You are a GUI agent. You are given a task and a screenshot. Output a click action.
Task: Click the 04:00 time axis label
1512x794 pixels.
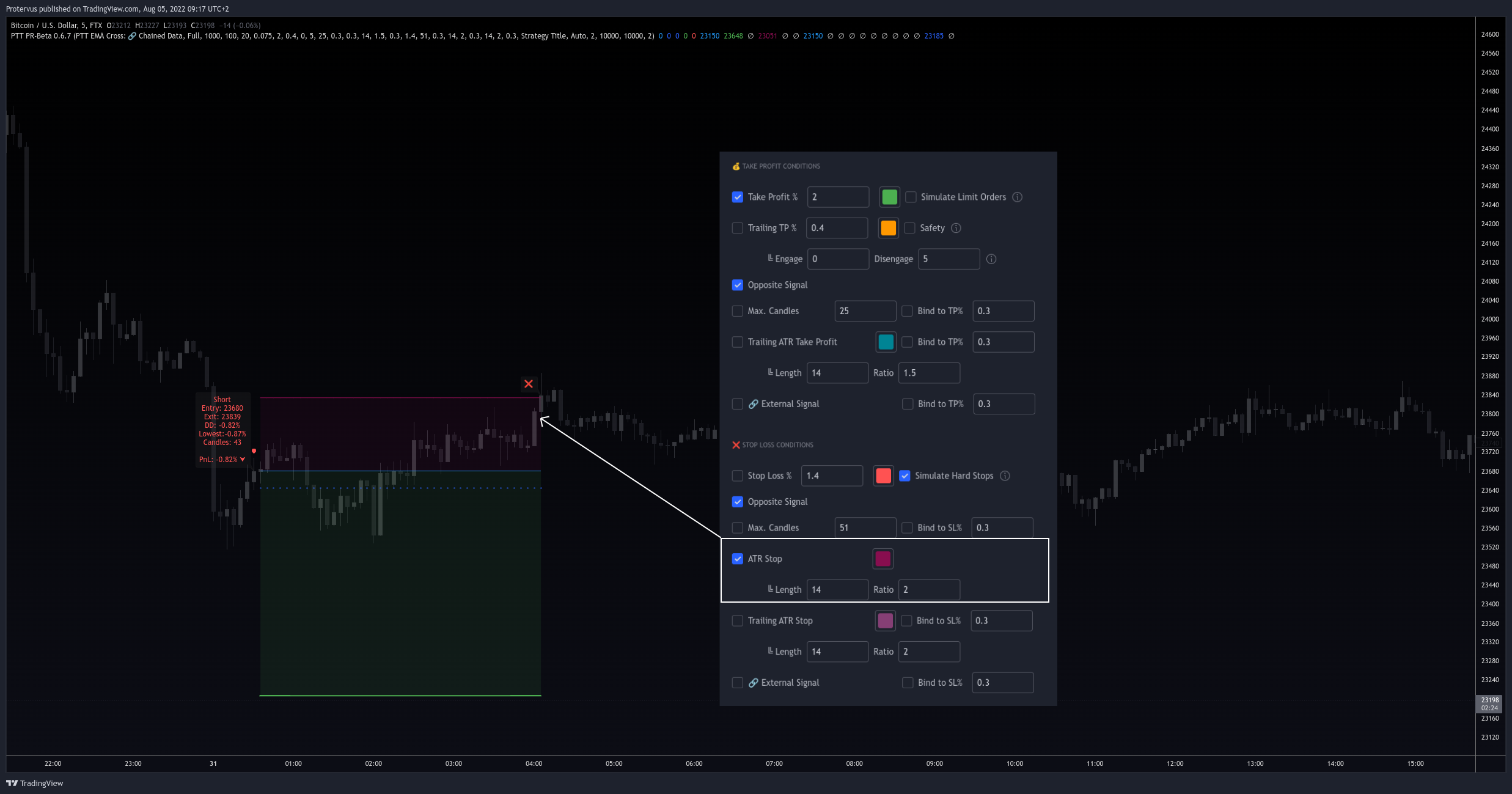click(534, 763)
